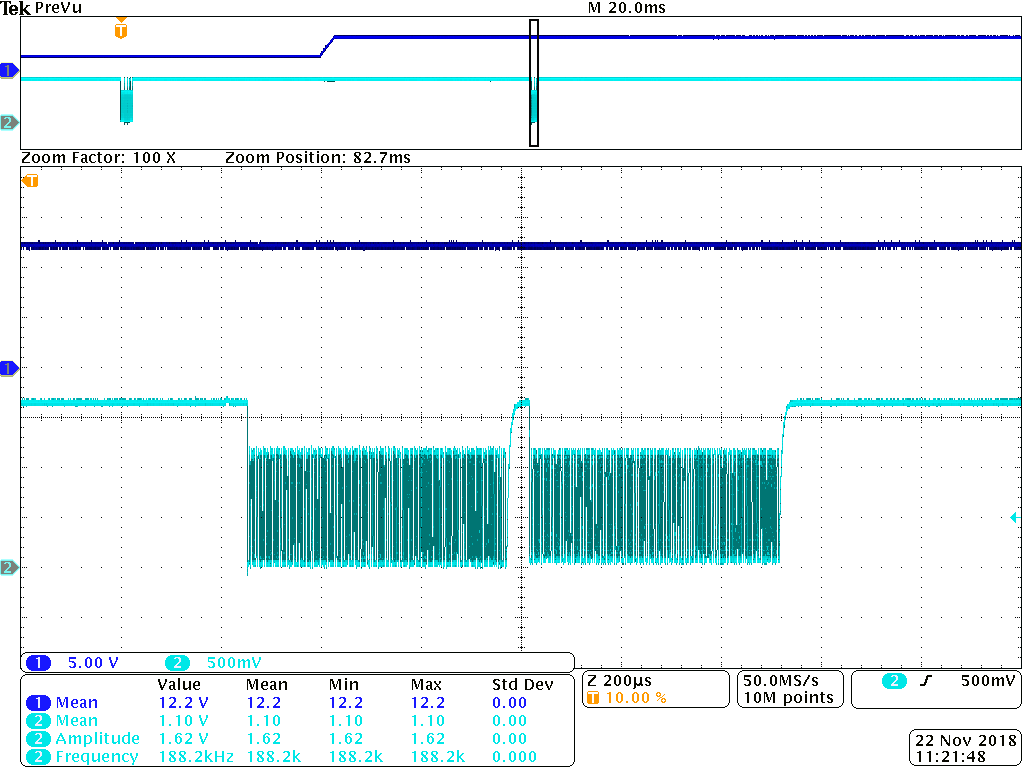Click the Zoom Factor 100 X readout
1024x768 pixels.
point(98,158)
